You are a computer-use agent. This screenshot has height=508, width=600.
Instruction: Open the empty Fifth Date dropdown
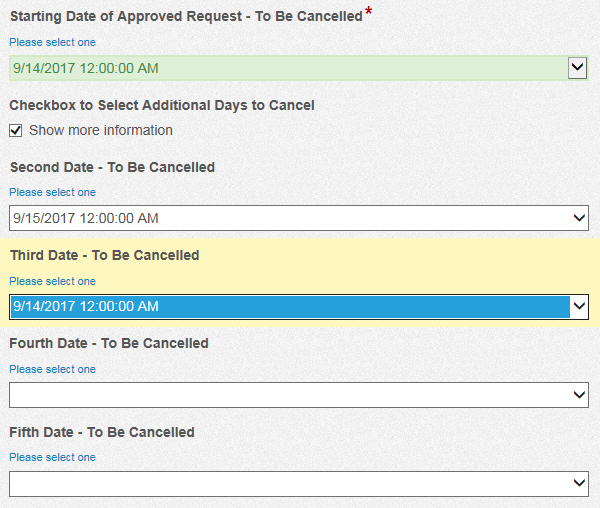(x=299, y=484)
